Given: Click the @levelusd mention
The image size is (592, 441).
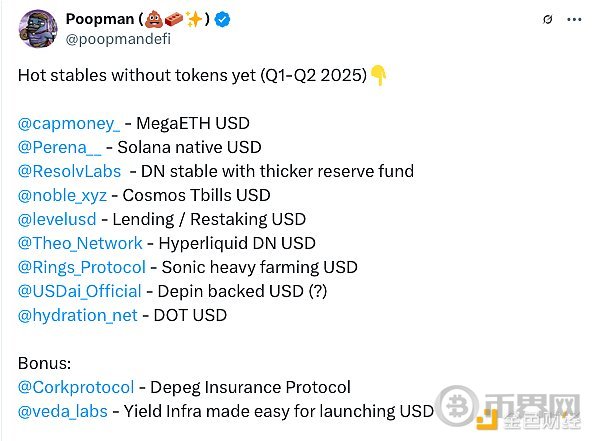Looking at the screenshot, I should pyautogui.click(x=57, y=219).
